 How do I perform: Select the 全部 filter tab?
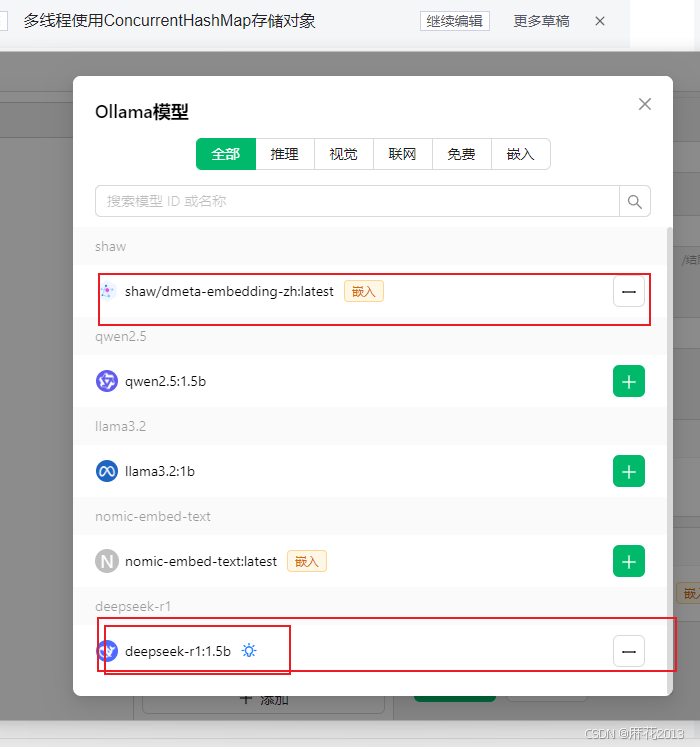pos(226,154)
